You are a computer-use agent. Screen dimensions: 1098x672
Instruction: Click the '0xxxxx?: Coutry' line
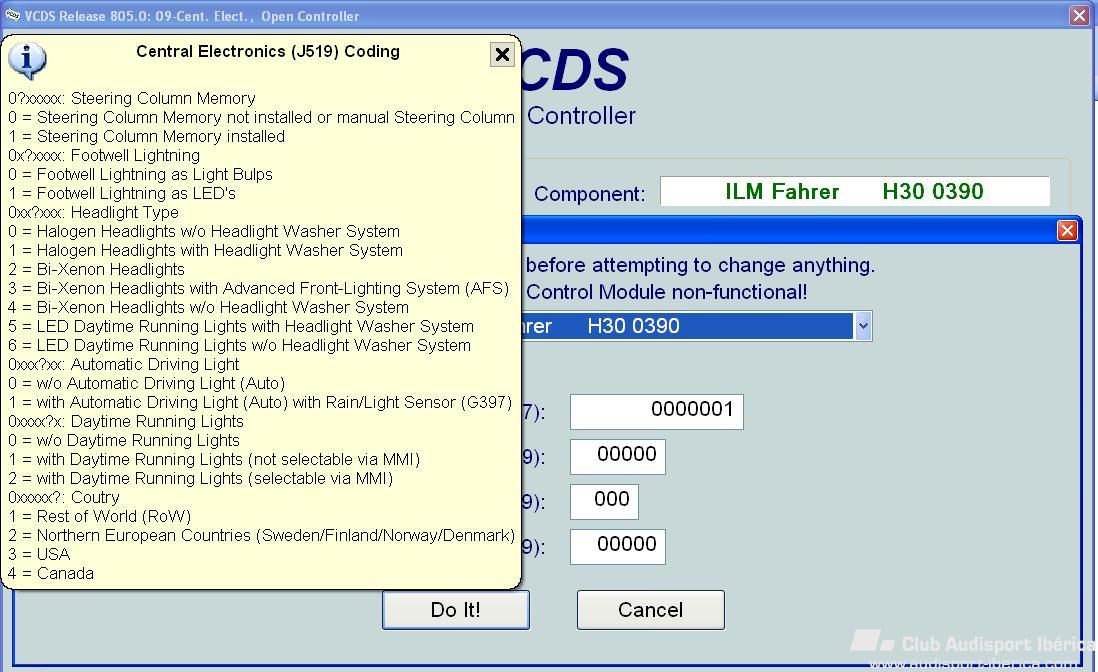pos(64,497)
